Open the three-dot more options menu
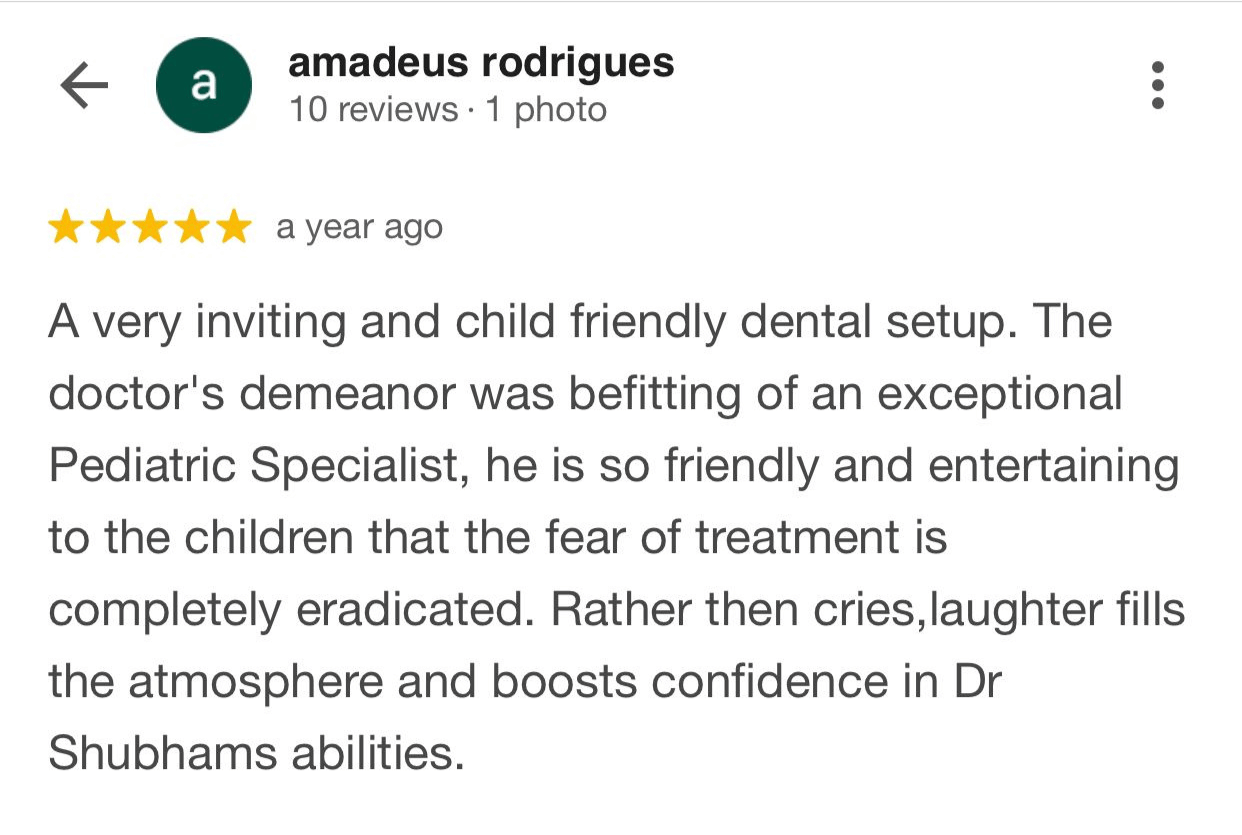Image resolution: width=1242 pixels, height=835 pixels. tap(1158, 85)
